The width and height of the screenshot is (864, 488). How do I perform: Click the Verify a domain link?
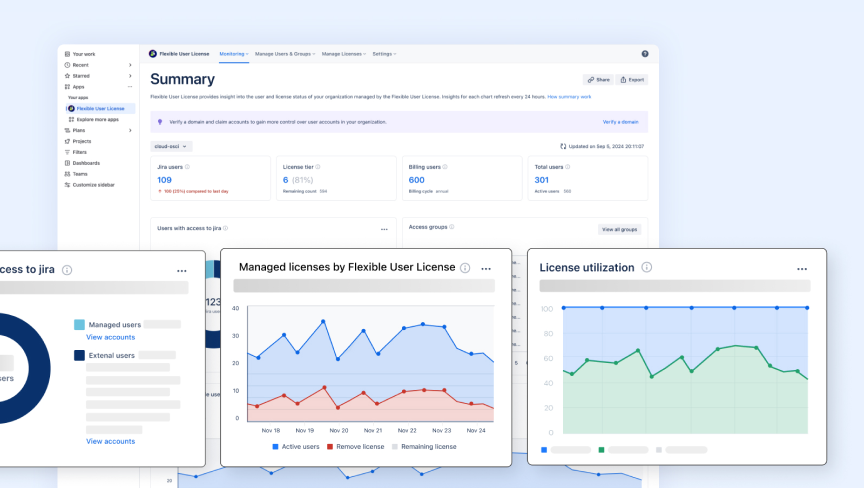tap(620, 122)
